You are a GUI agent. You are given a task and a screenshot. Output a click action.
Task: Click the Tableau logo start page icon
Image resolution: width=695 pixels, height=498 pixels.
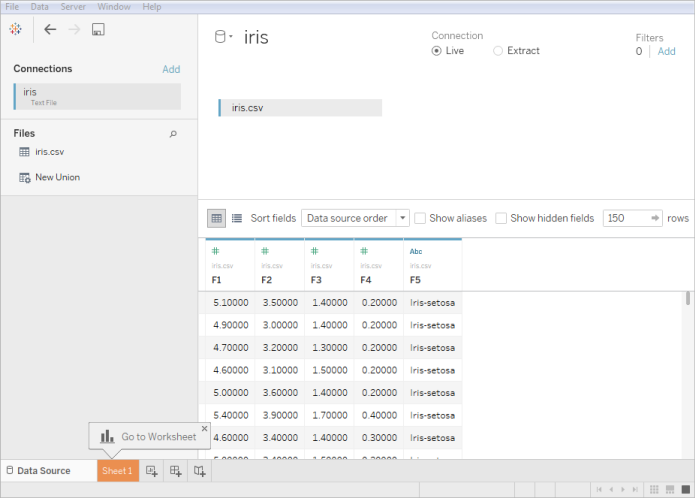point(16,30)
